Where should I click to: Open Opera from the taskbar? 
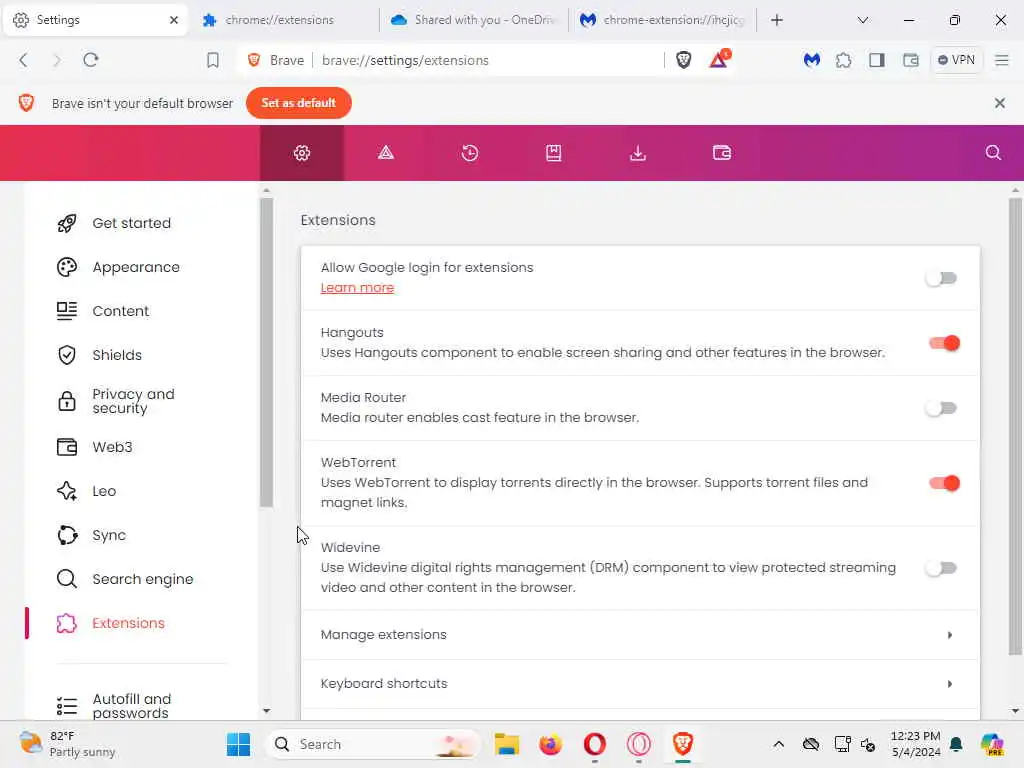coord(594,744)
